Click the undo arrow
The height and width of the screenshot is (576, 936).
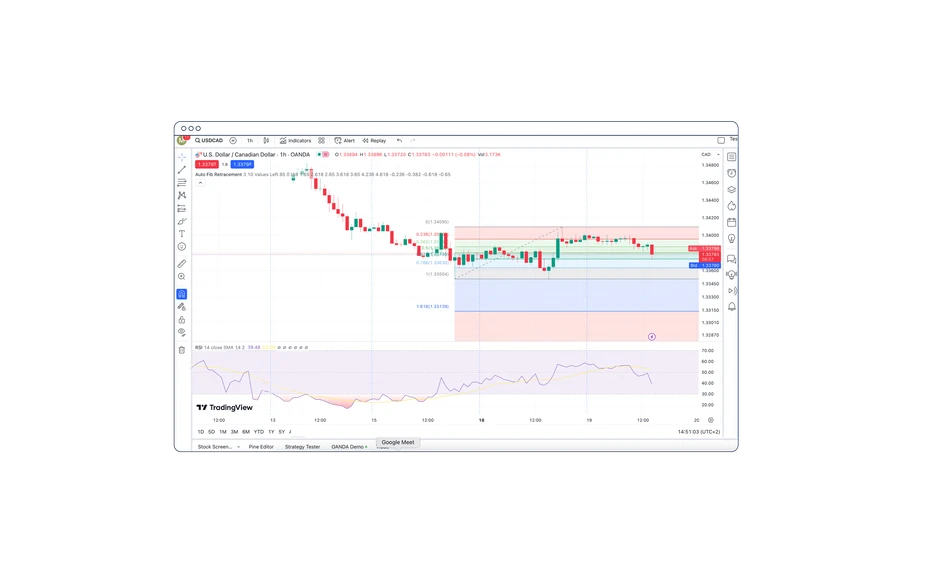[399, 141]
